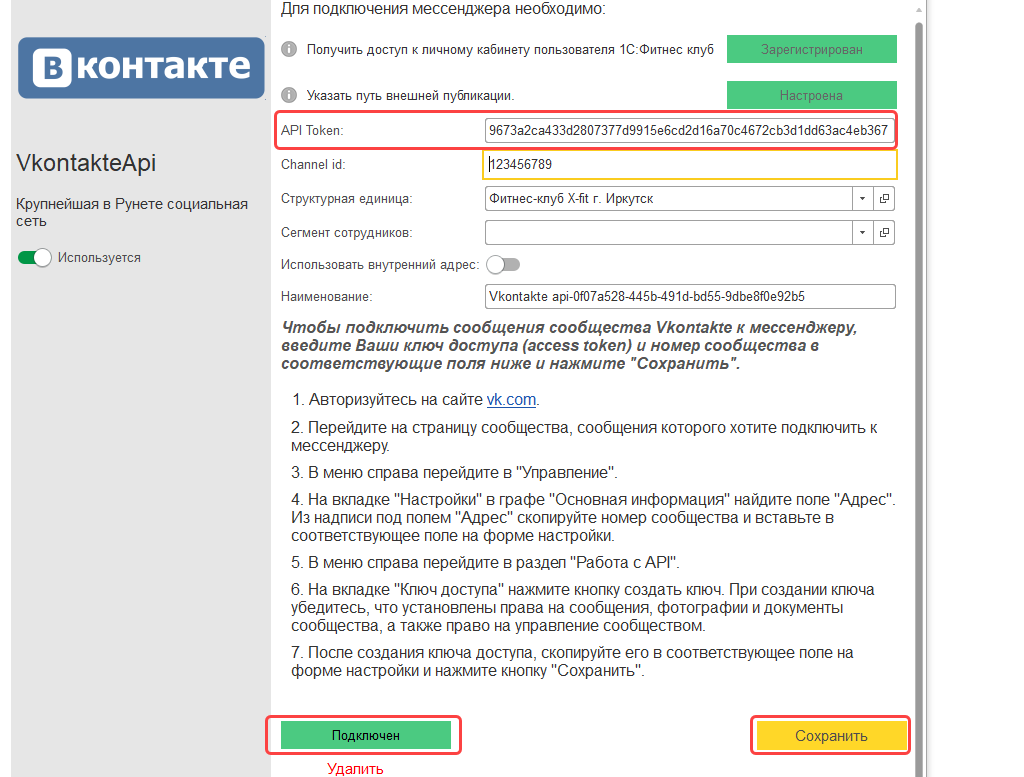Click the bold italic instruction paragraph

[x=569, y=345]
